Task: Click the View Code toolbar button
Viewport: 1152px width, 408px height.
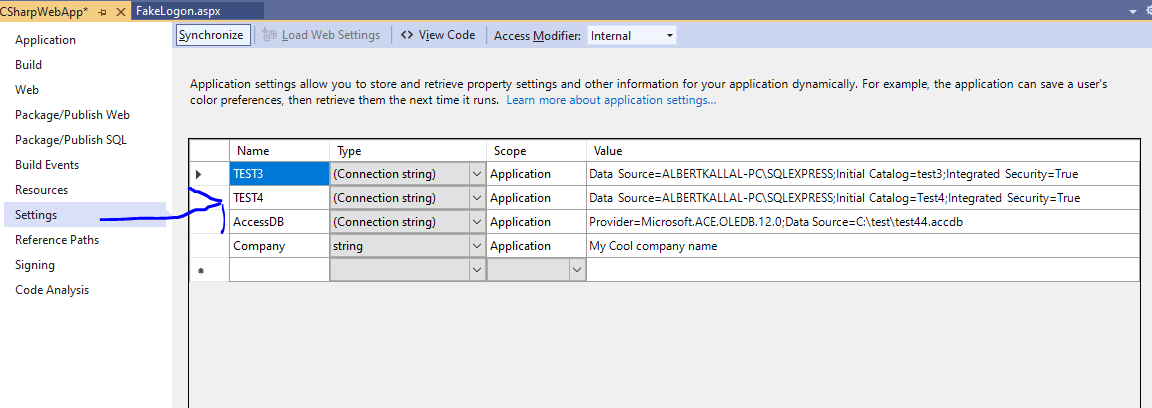Action: click(x=438, y=35)
